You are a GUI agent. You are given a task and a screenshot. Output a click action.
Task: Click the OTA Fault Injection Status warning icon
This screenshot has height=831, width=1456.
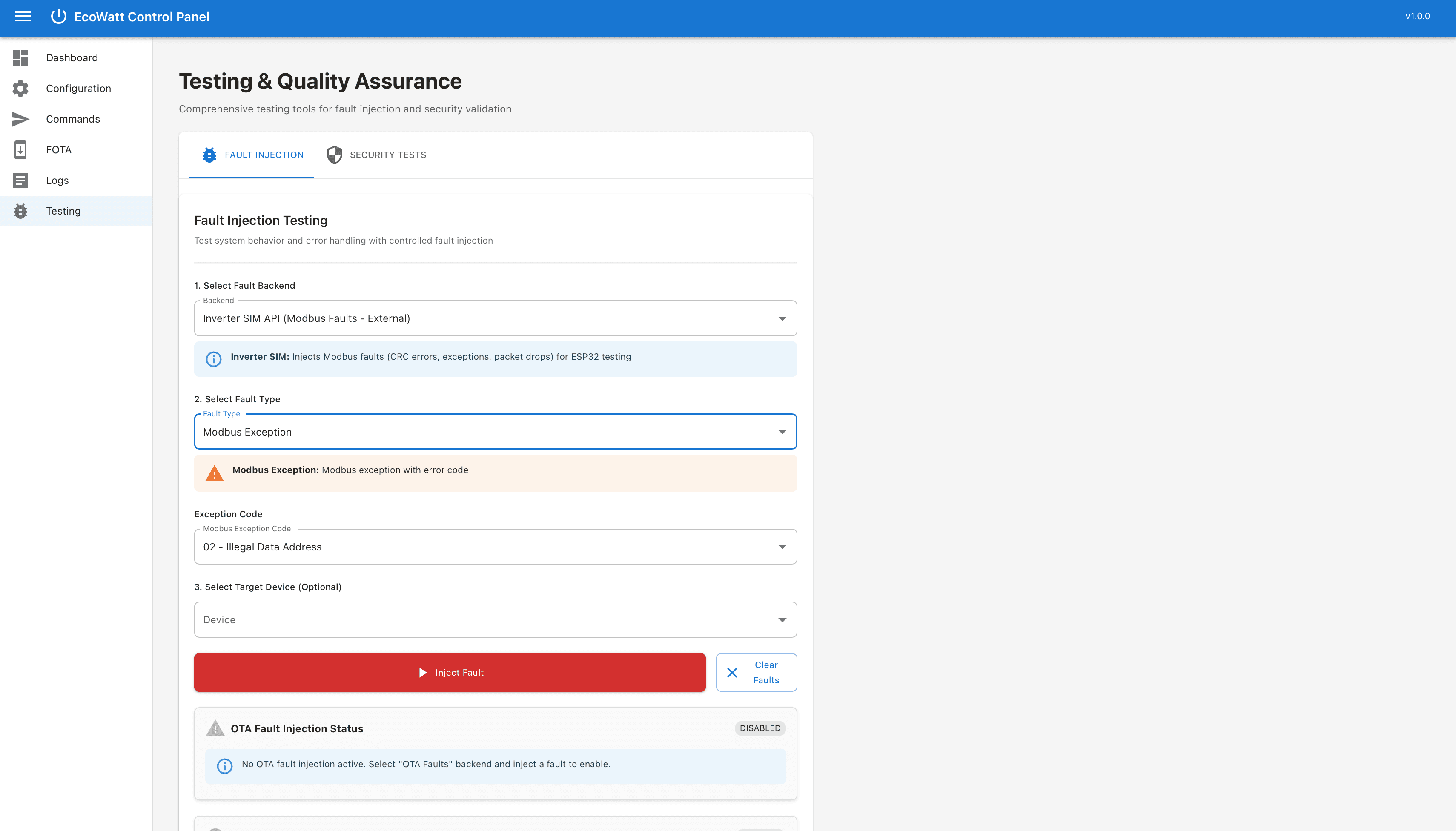215,728
